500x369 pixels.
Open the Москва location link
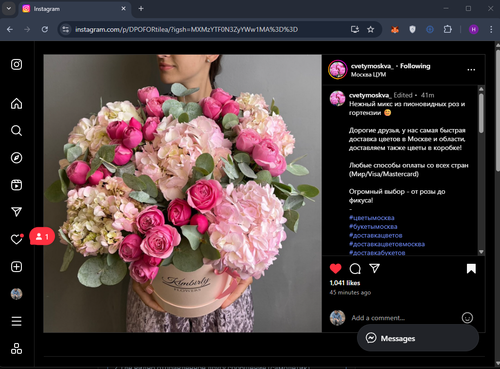click(x=368, y=75)
